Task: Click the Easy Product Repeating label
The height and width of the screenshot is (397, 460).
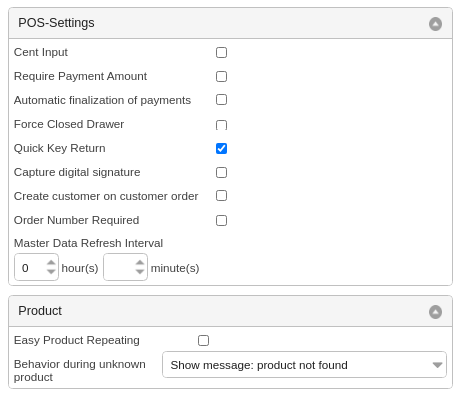Action: tap(77, 340)
